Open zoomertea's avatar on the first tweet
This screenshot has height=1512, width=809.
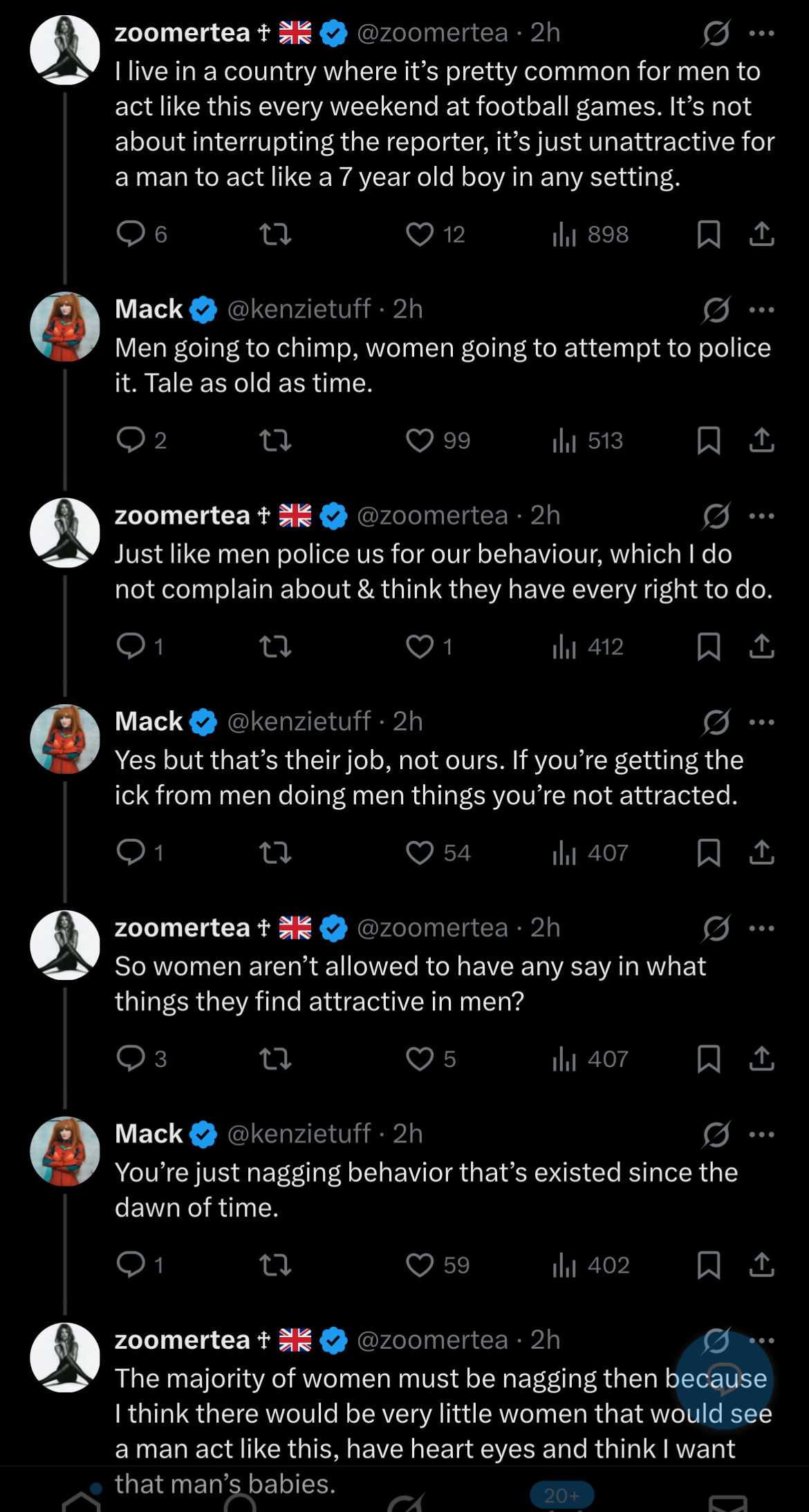(65, 50)
